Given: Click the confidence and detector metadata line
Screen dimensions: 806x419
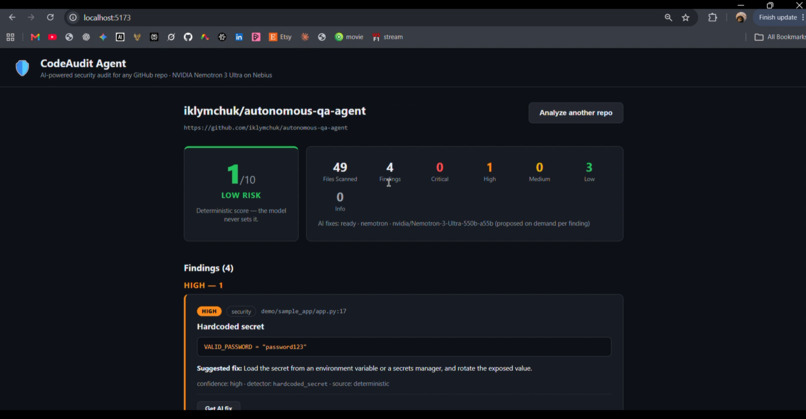Looking at the screenshot, I should (293, 384).
